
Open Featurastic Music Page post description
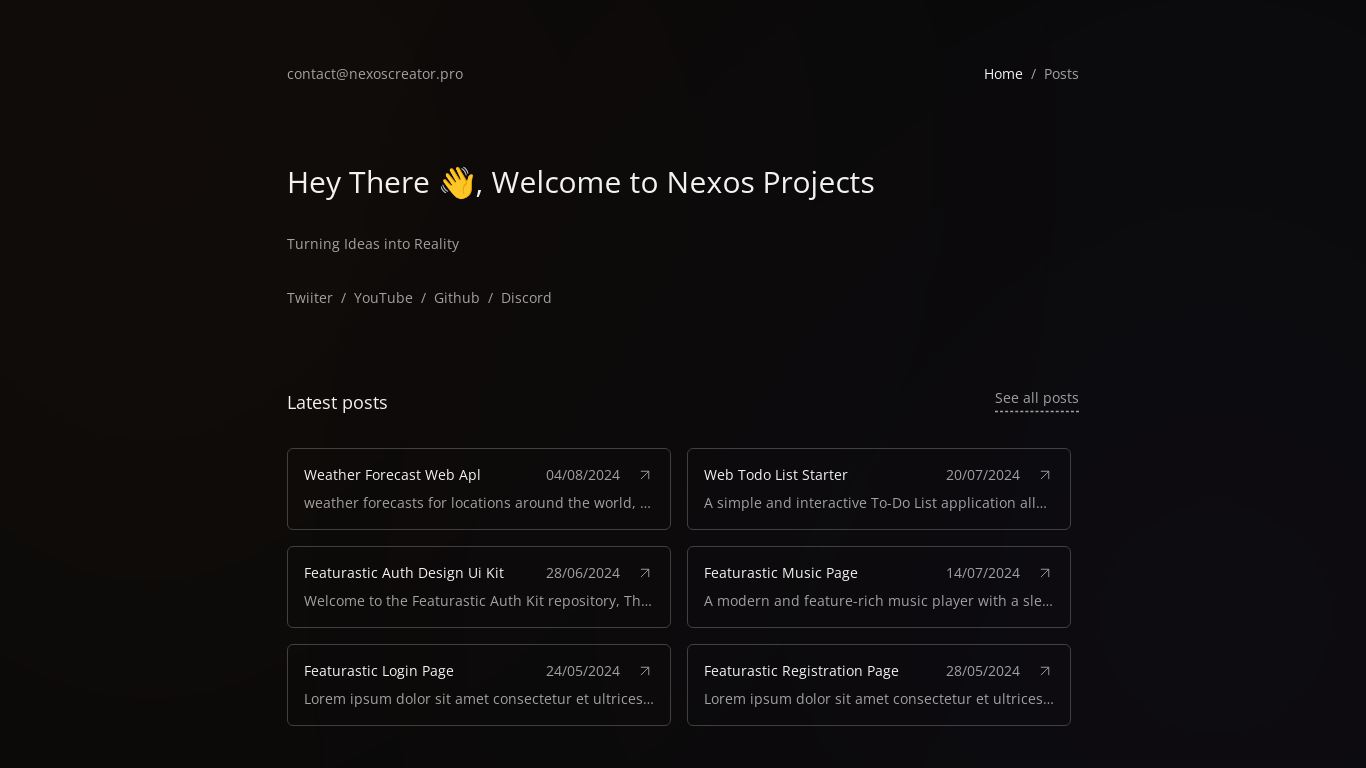pyautogui.click(x=878, y=601)
